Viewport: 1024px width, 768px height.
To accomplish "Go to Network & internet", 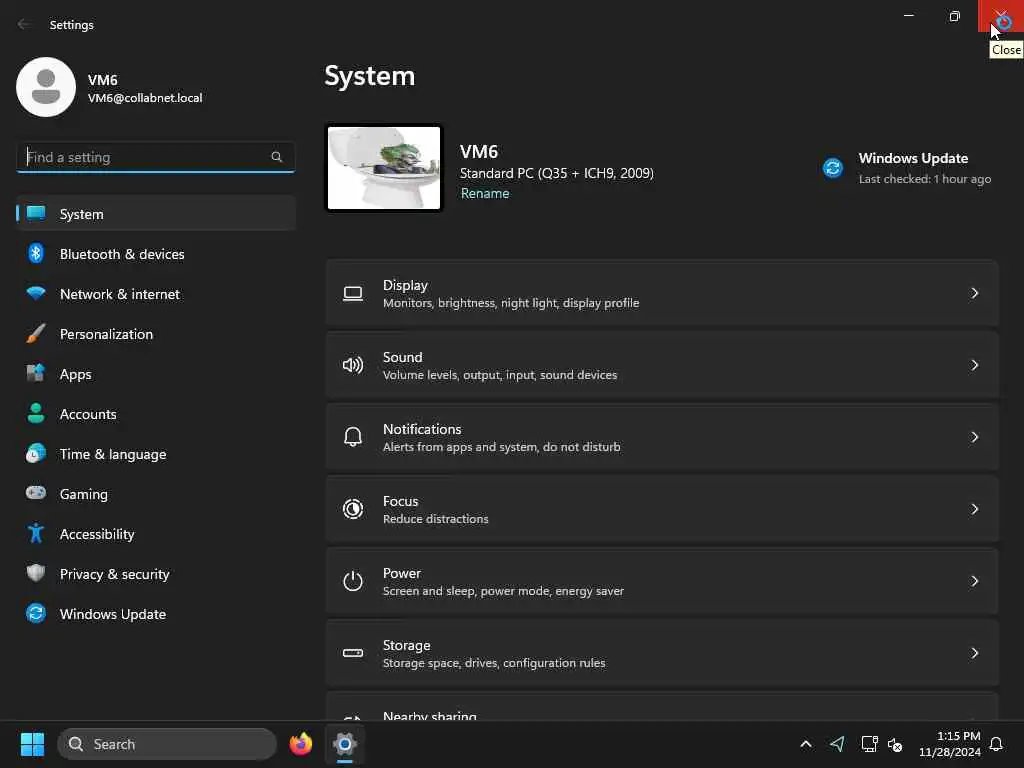I will click(x=156, y=293).
